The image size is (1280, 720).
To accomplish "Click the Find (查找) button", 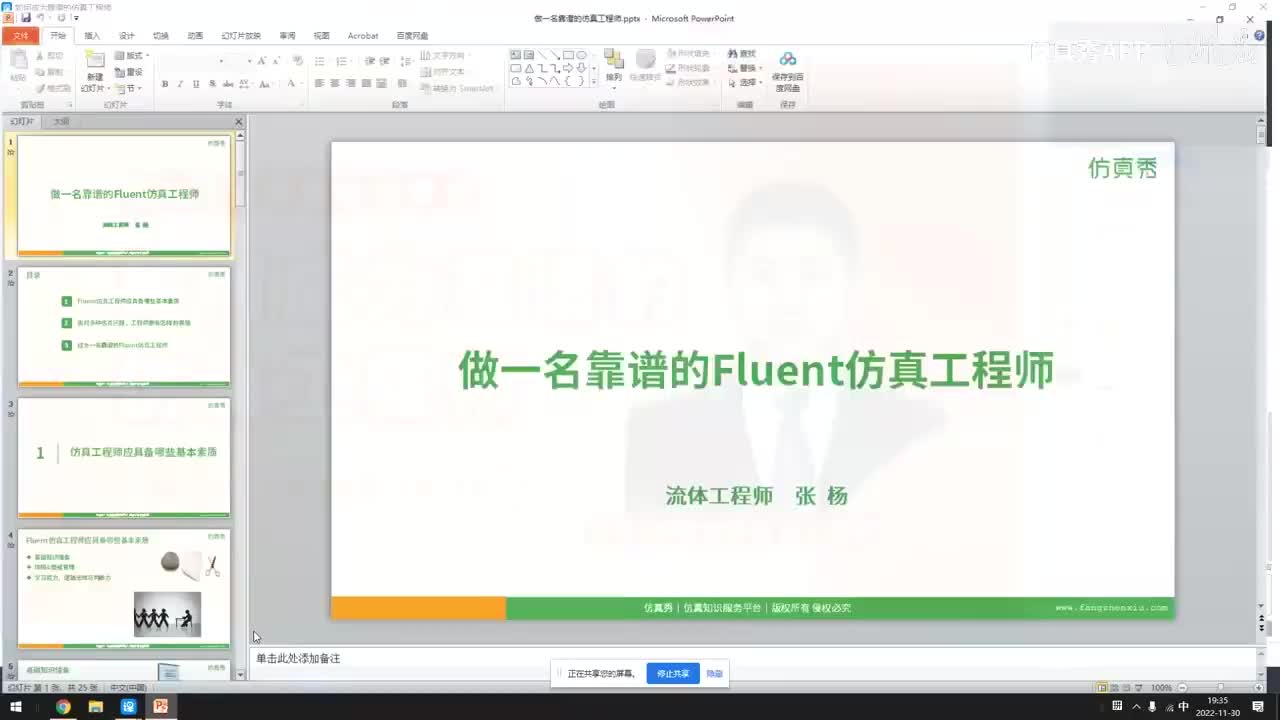I will click(742, 53).
